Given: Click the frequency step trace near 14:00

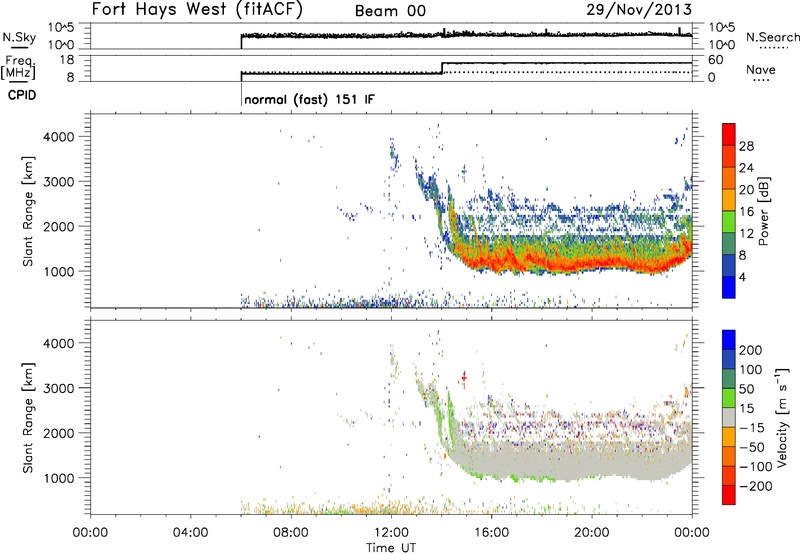Looking at the screenshot, I should coord(442,68).
